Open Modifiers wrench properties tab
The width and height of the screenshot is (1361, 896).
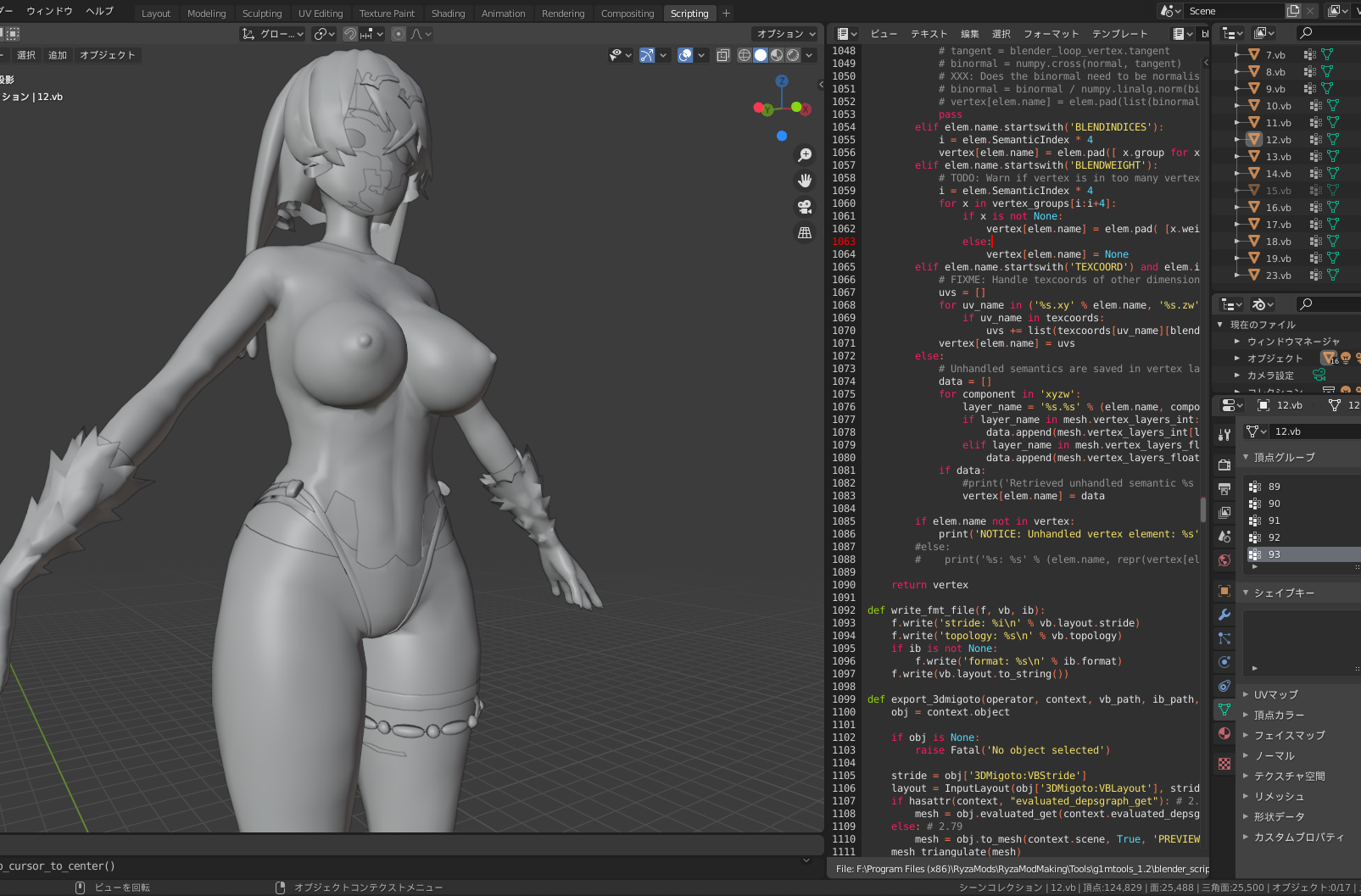(x=1224, y=615)
